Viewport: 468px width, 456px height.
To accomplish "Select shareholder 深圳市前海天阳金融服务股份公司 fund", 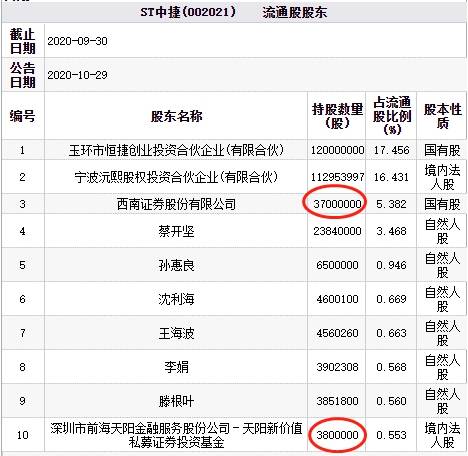I will pyautogui.click(x=176, y=435).
